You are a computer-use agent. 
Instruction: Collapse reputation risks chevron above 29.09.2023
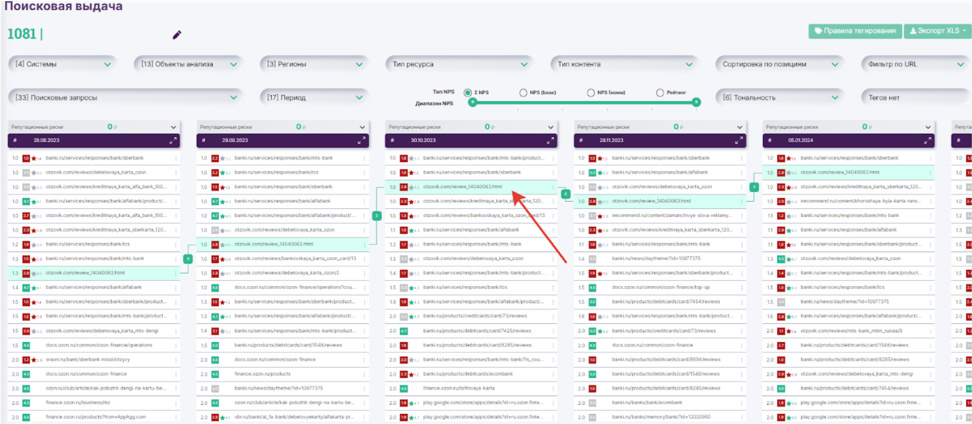[x=362, y=127]
